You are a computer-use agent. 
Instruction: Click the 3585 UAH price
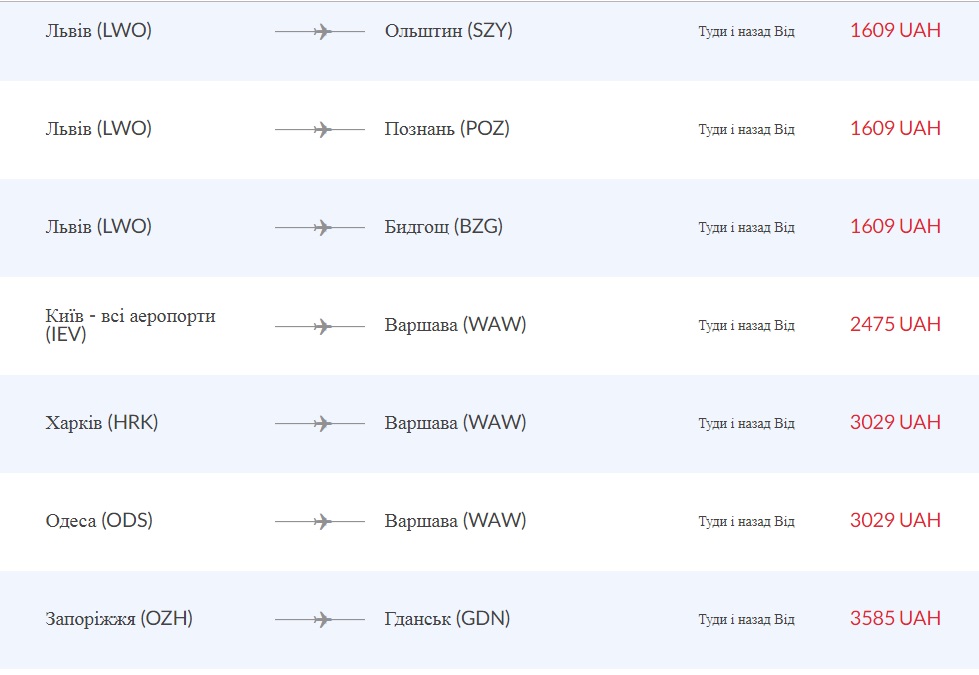[895, 618]
